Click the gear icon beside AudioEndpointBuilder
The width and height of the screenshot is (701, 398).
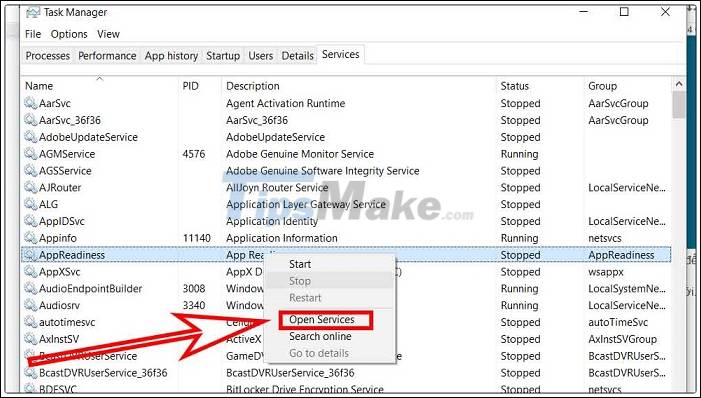(30, 288)
